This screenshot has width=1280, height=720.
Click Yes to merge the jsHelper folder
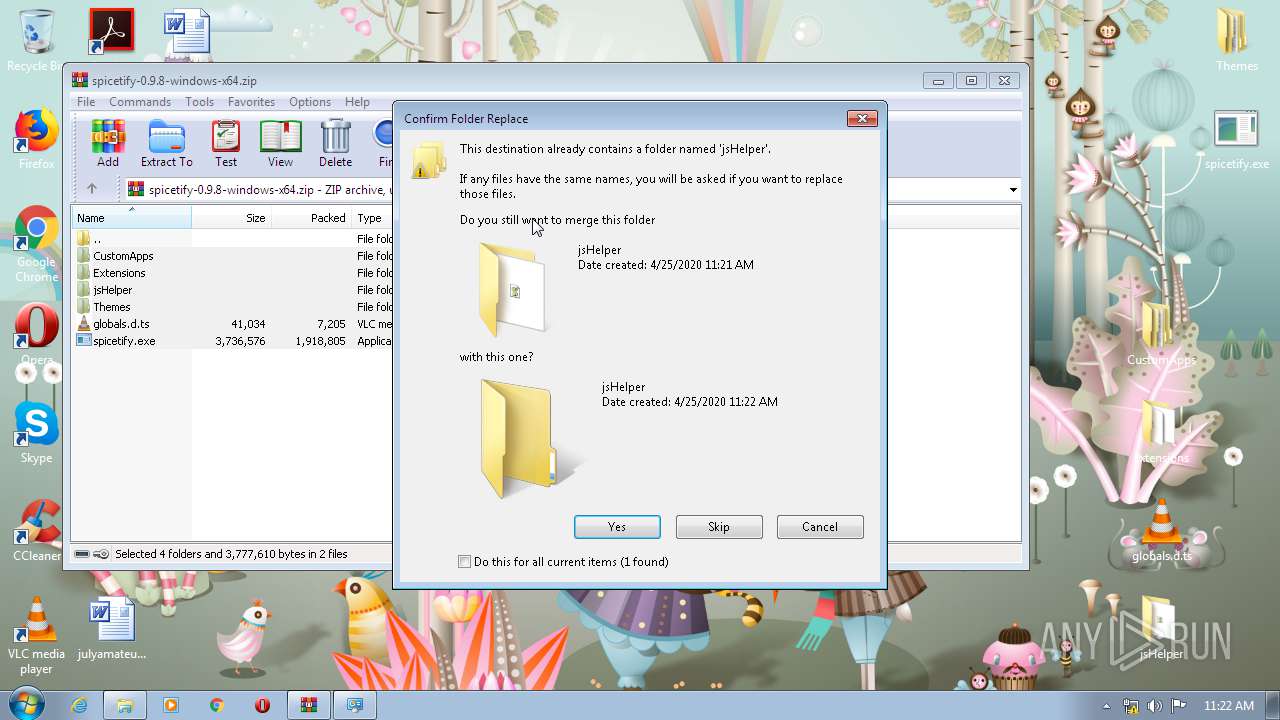pos(617,527)
